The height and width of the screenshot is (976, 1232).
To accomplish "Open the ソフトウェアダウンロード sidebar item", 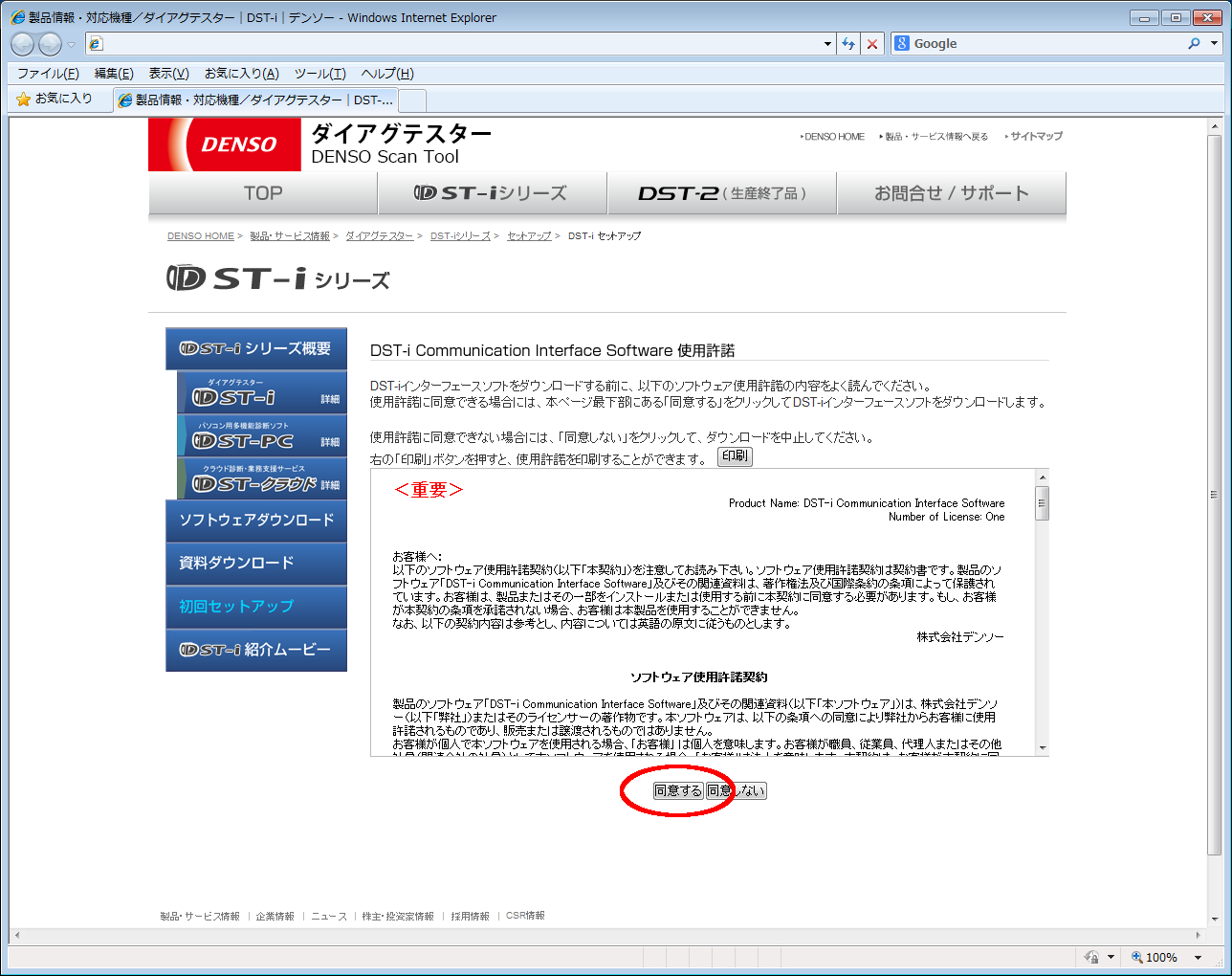I will [256, 521].
